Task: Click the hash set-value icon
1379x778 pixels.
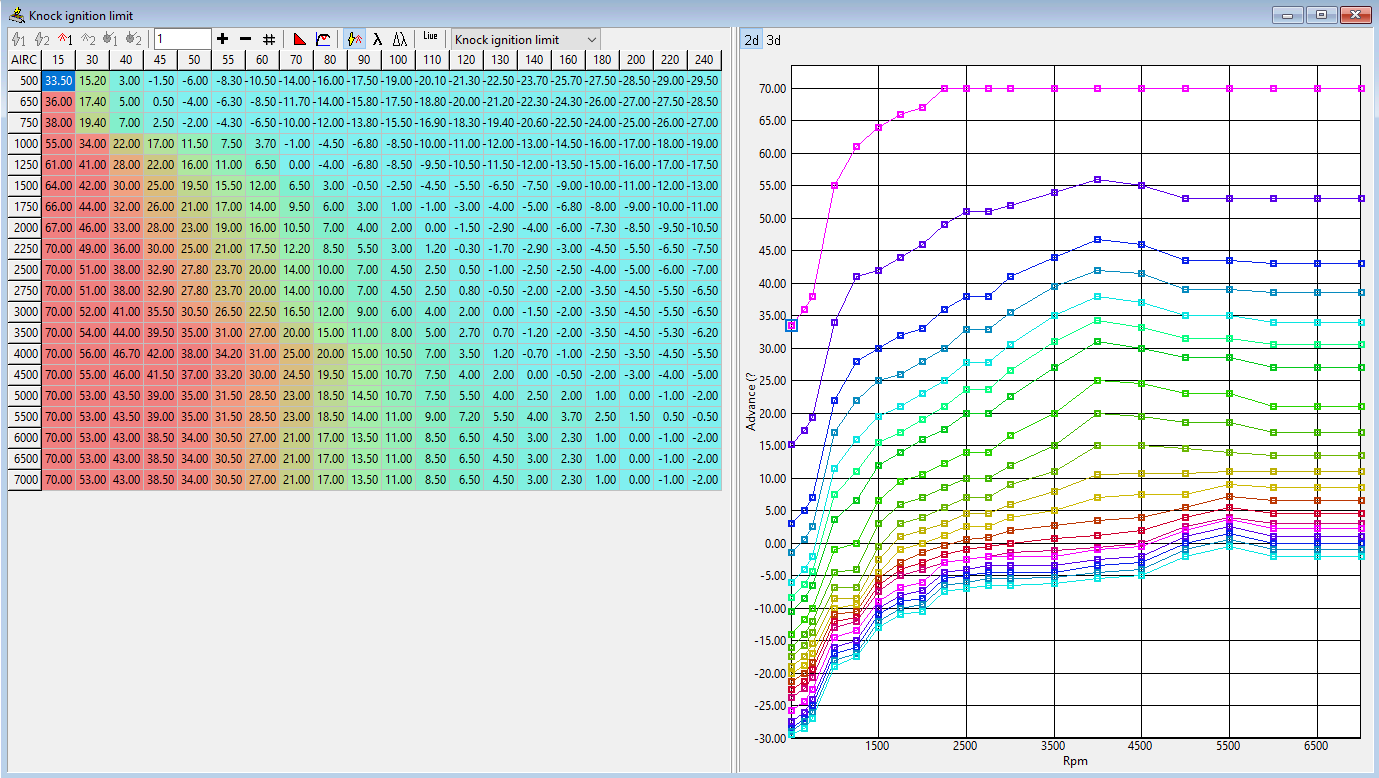Action: [x=269, y=39]
